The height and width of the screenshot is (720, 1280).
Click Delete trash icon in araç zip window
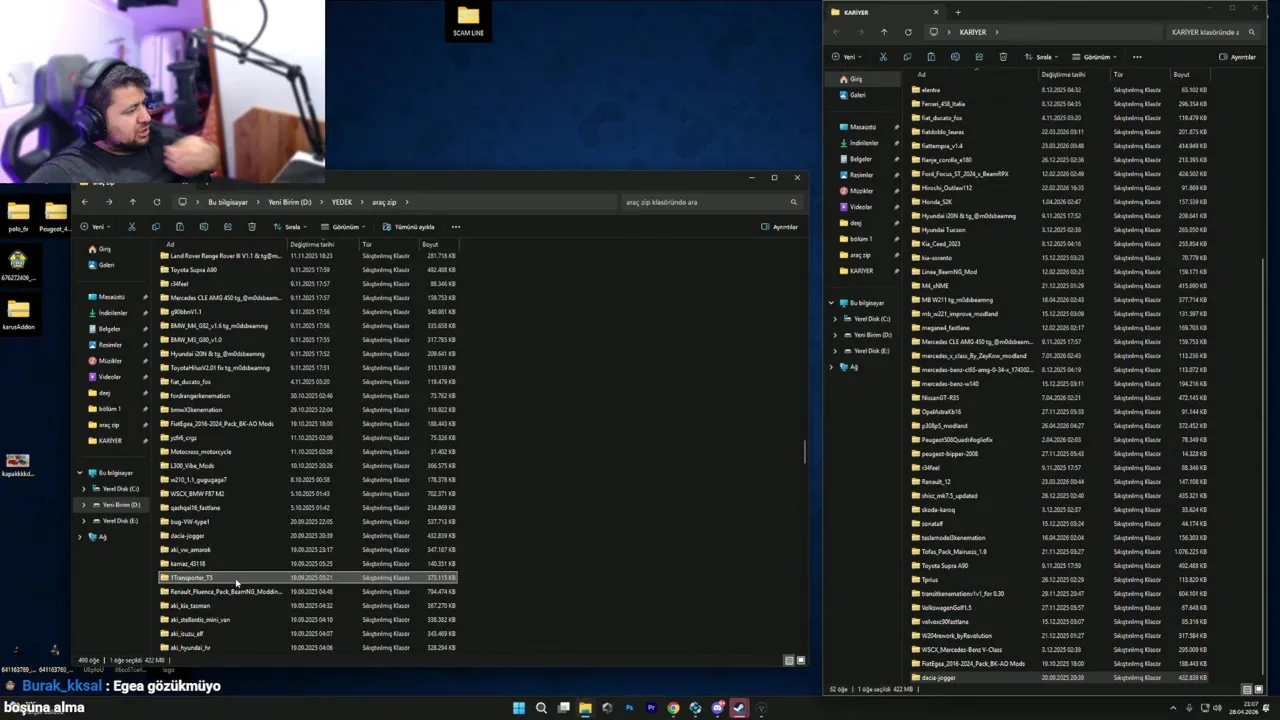[251, 227]
